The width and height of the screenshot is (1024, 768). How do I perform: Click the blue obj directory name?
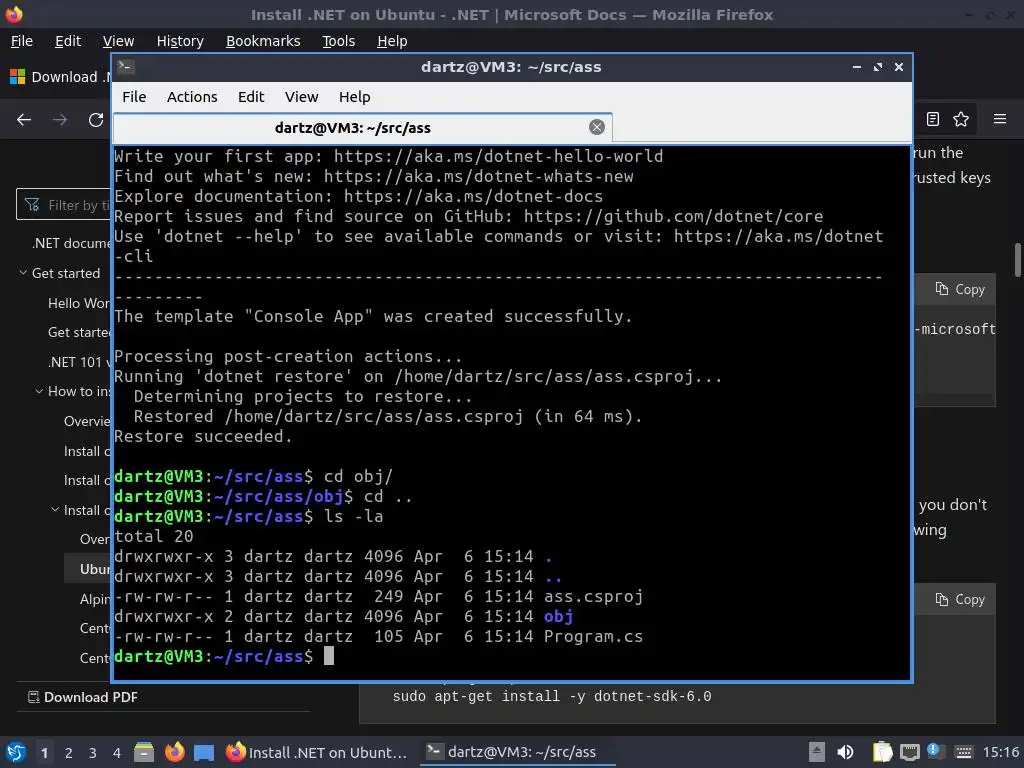[x=558, y=616]
